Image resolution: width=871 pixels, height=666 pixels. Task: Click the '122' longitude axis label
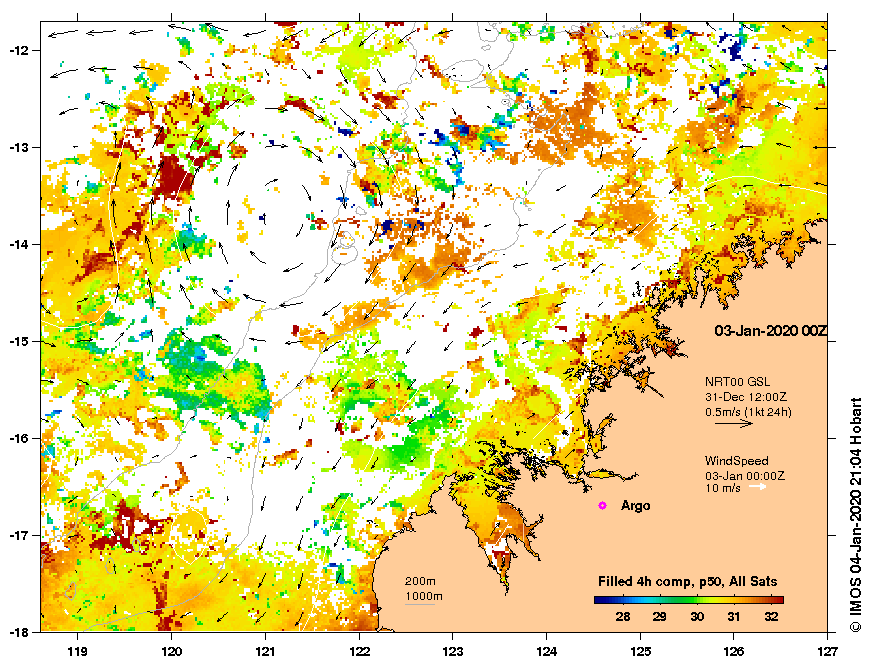pos(359,651)
